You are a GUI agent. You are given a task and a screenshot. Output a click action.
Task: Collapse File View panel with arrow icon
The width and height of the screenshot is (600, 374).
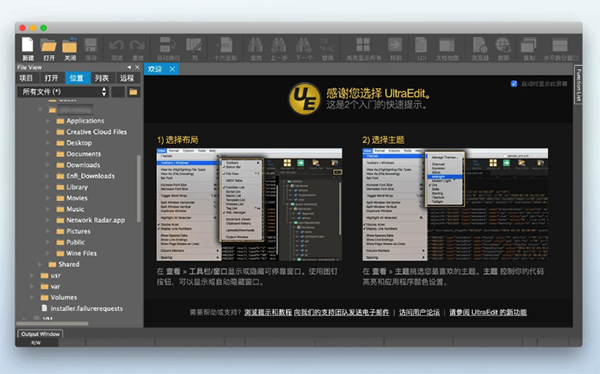(x=129, y=67)
